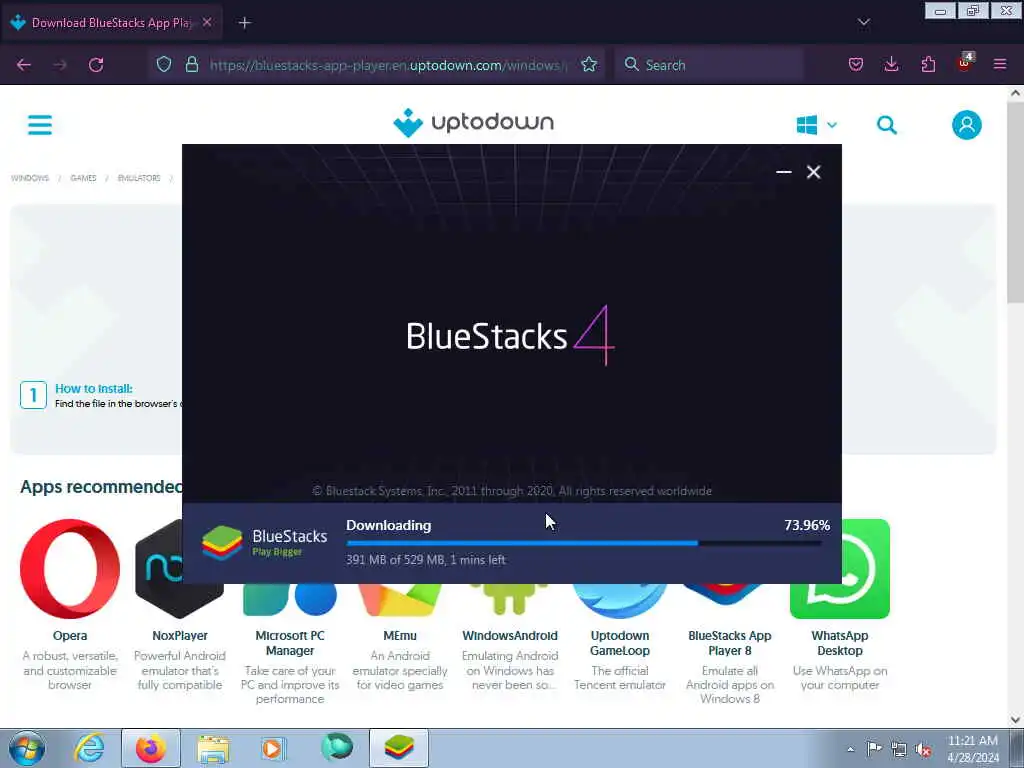Switch to BlueStacks installer in taskbar
The width and height of the screenshot is (1024, 768).
[x=399, y=748]
